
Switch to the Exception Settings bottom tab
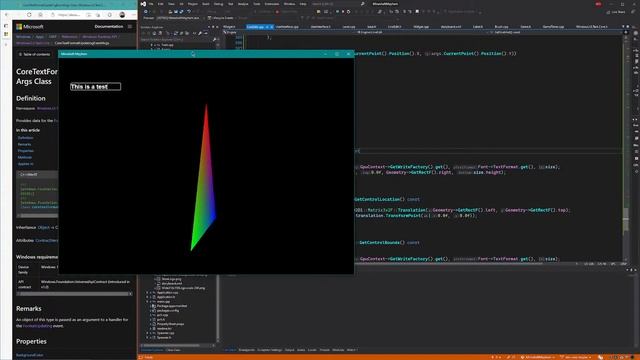click(x=270, y=350)
